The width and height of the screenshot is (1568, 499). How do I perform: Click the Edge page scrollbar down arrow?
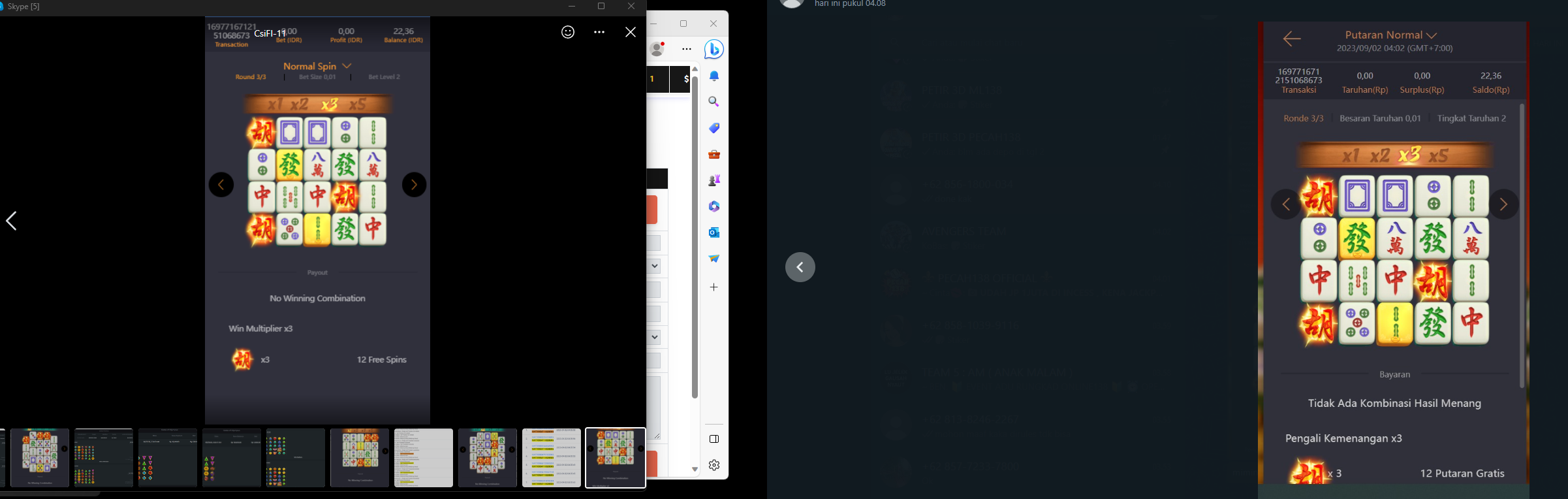tap(695, 470)
